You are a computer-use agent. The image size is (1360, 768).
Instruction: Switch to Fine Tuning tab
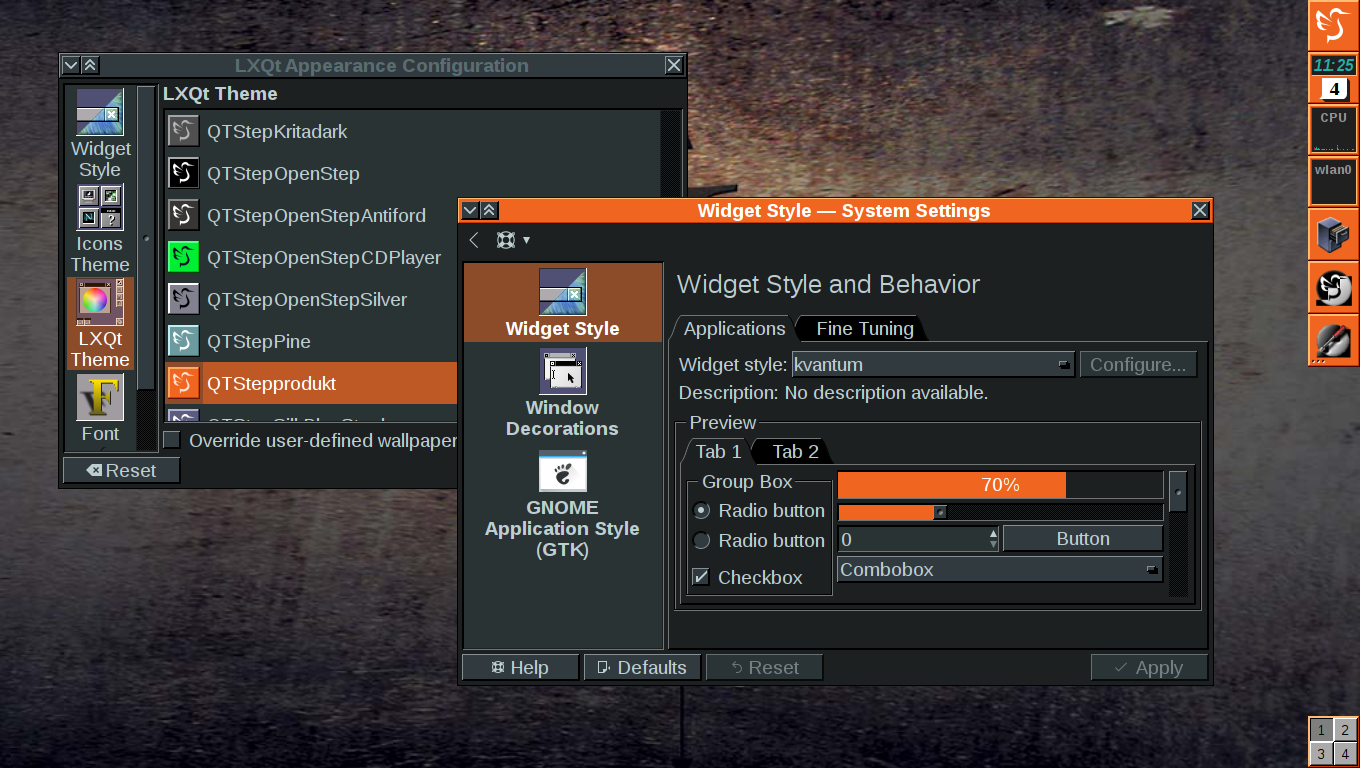coord(865,328)
